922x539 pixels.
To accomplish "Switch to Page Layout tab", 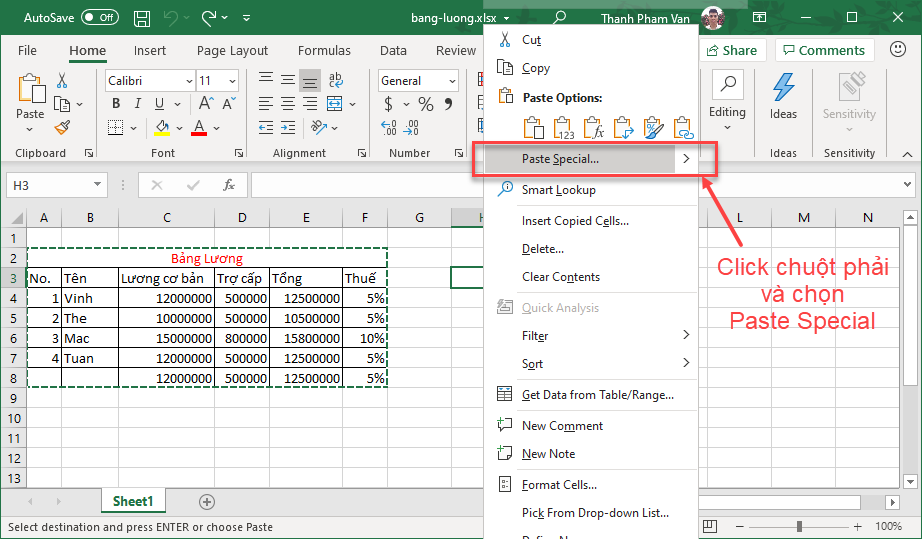I will click(x=232, y=51).
